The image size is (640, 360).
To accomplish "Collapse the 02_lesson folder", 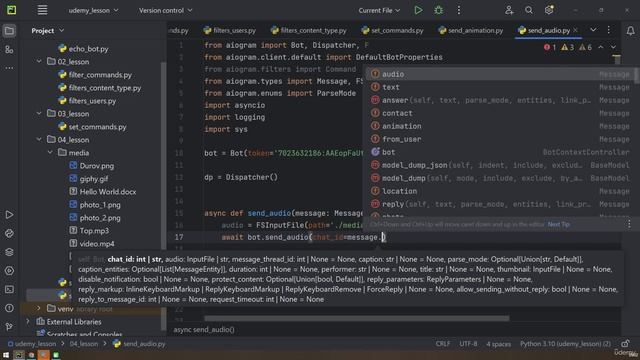I will click(x=39, y=62).
